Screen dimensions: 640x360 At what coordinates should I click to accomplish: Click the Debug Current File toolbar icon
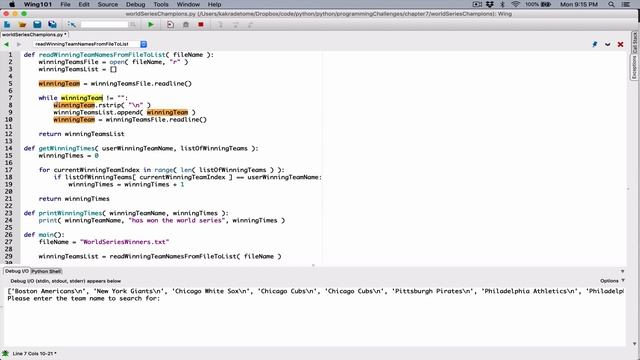click(170, 25)
